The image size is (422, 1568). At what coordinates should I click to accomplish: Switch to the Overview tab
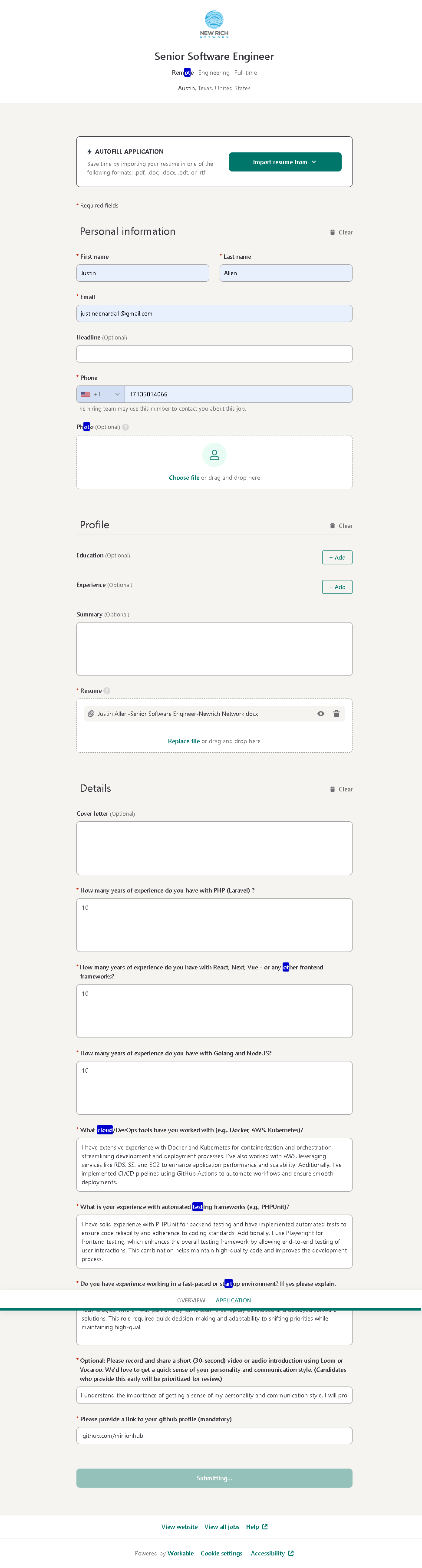(191, 1300)
